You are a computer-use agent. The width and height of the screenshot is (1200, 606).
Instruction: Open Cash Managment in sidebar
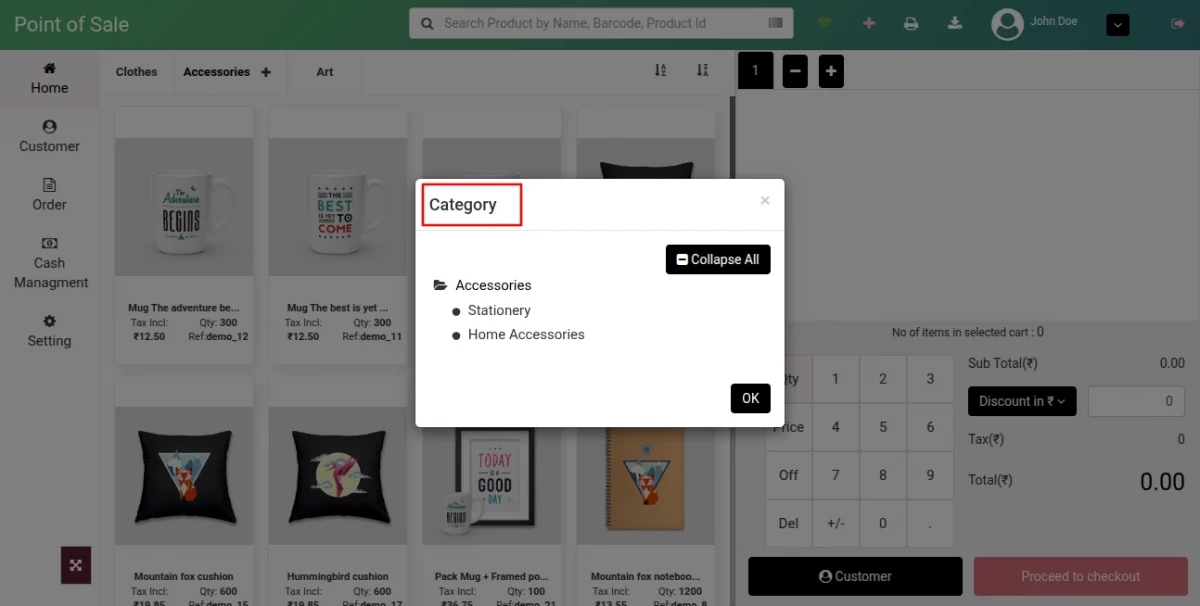coord(49,262)
